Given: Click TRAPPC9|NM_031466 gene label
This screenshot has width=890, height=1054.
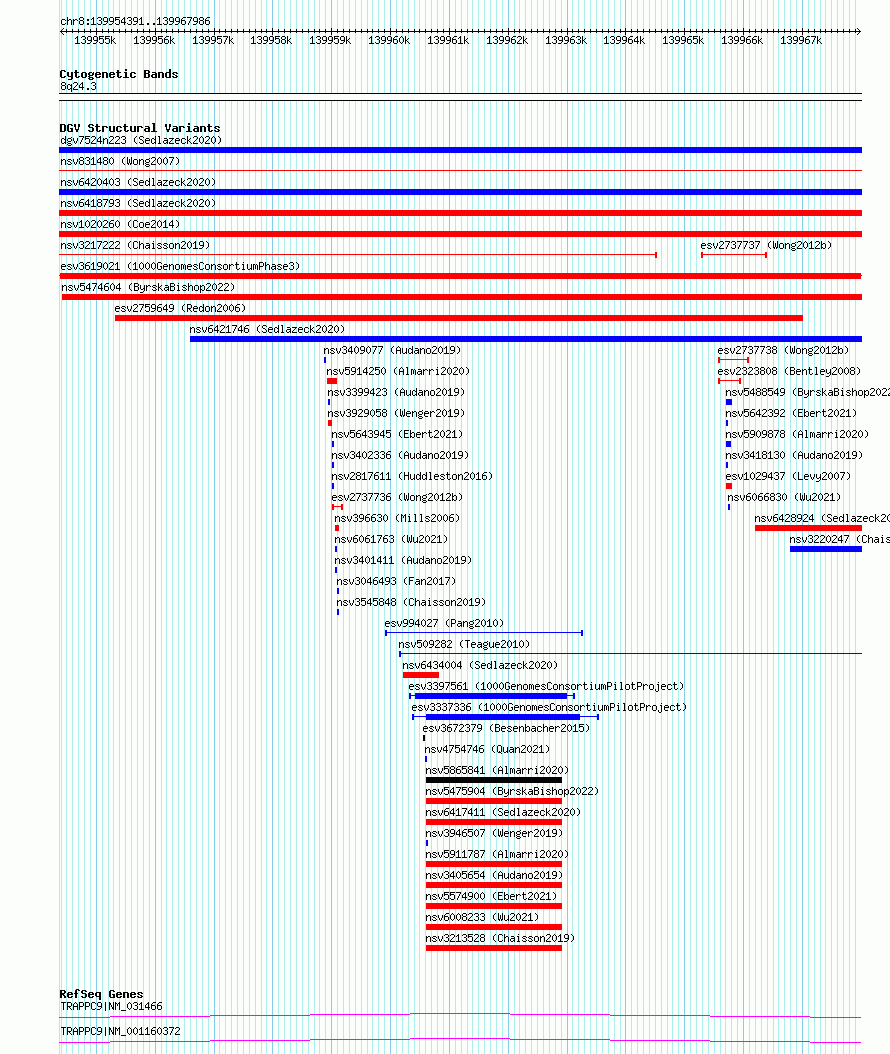Looking at the screenshot, I should point(112,1006).
